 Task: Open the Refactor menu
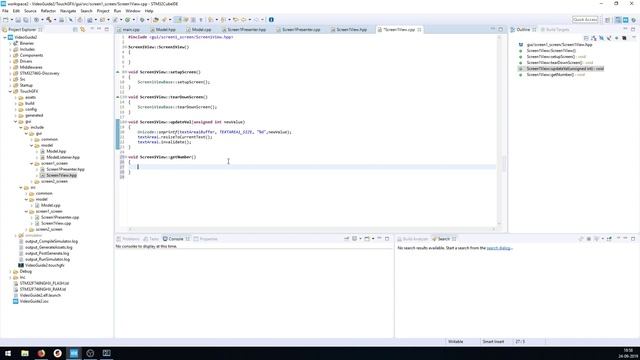click(x=48, y=11)
